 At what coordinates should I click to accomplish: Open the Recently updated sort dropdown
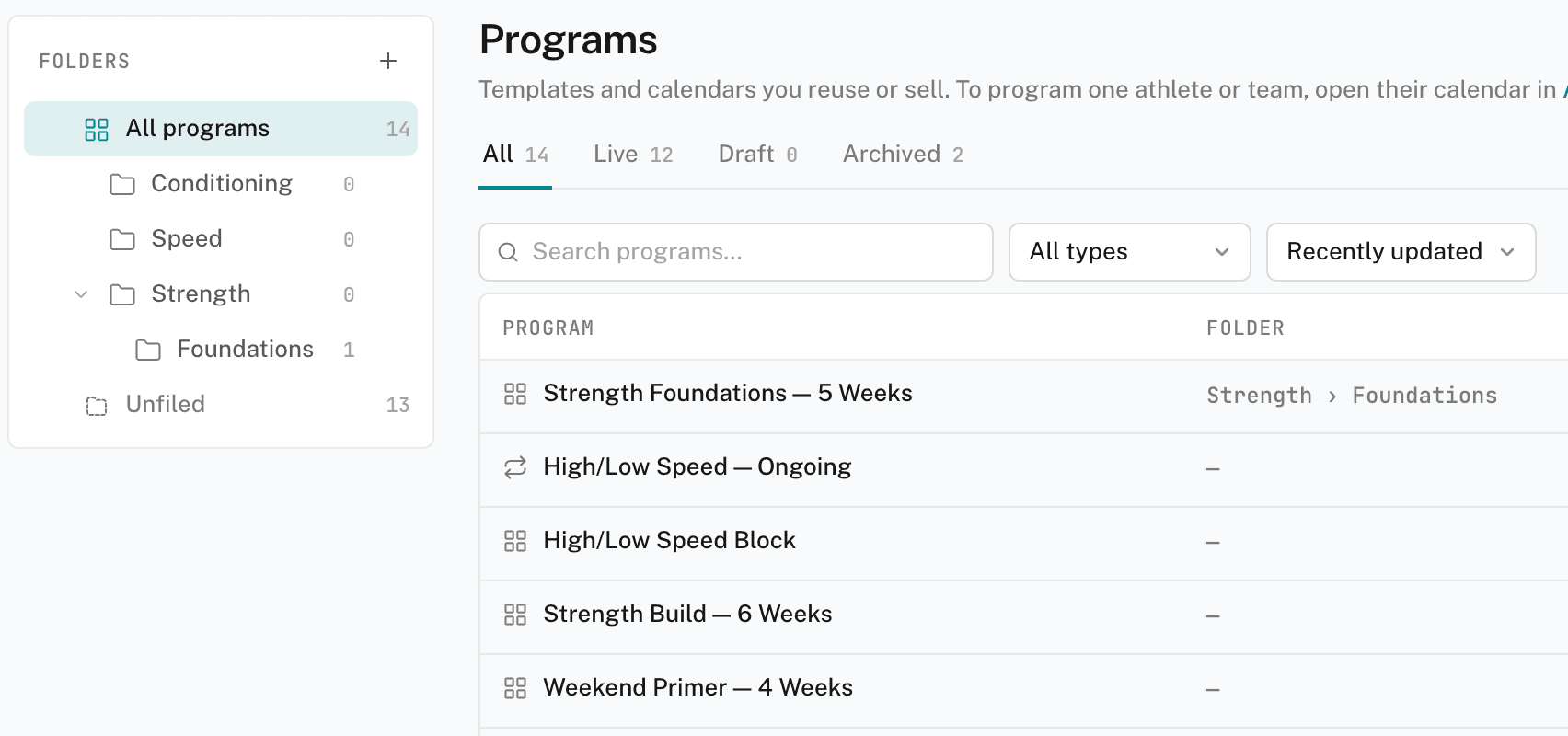tap(1401, 252)
